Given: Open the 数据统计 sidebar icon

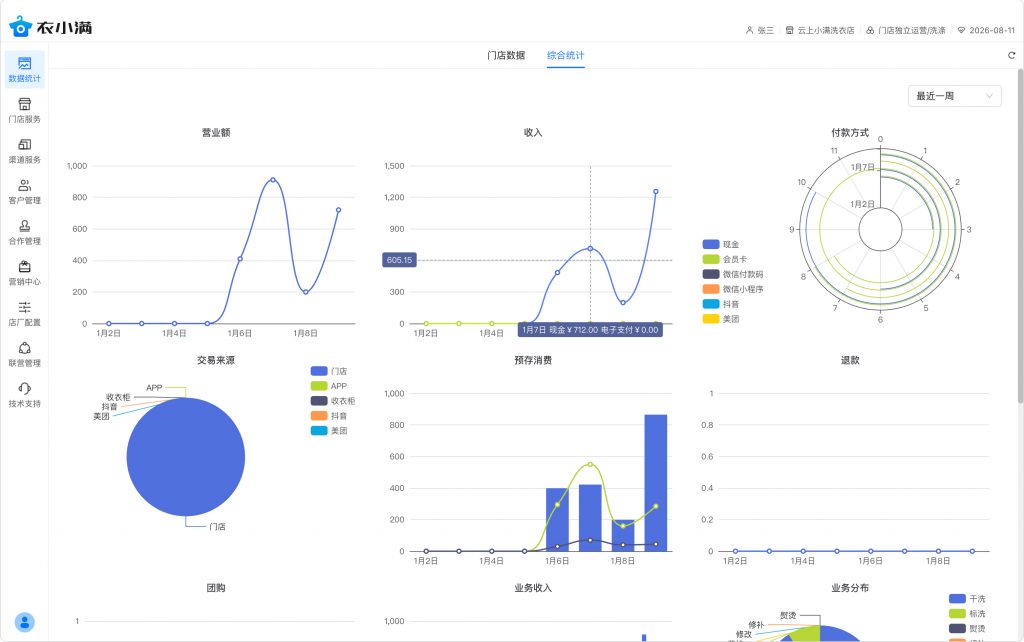Looking at the screenshot, I should click(24, 64).
